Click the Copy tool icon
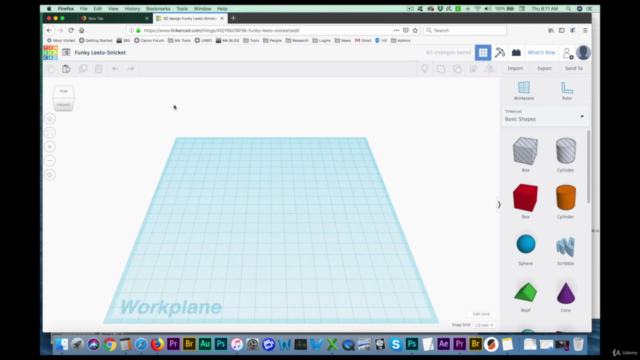This screenshot has height=360, width=640. tap(51, 69)
